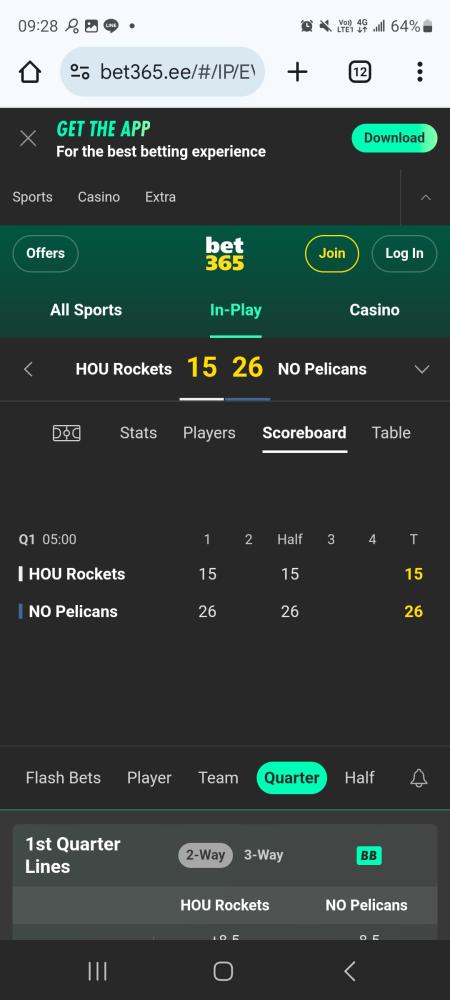Collapse the Sports Casino Extra top bar
450x1000 pixels.
click(426, 198)
